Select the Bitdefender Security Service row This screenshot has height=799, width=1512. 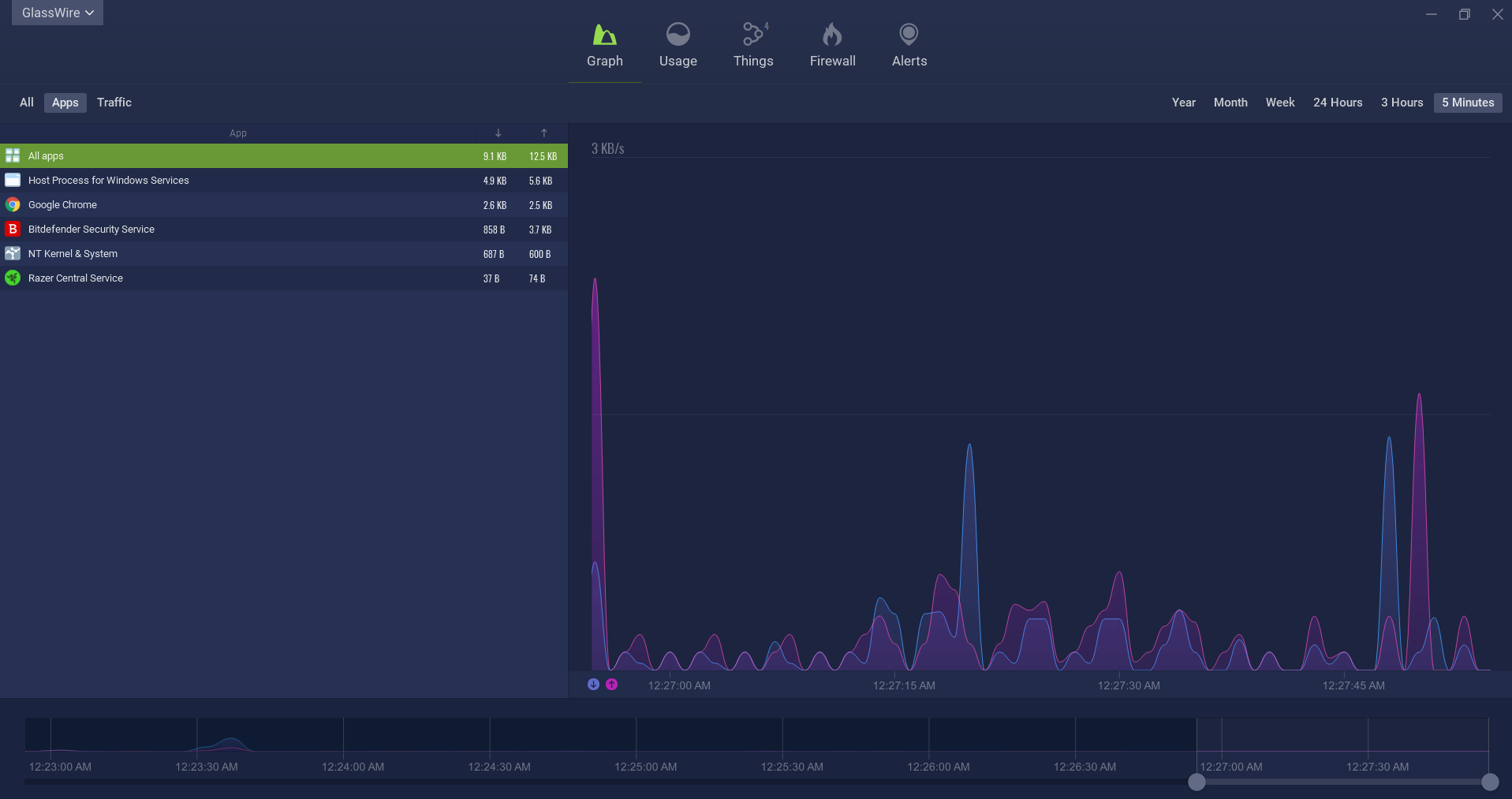pos(91,230)
